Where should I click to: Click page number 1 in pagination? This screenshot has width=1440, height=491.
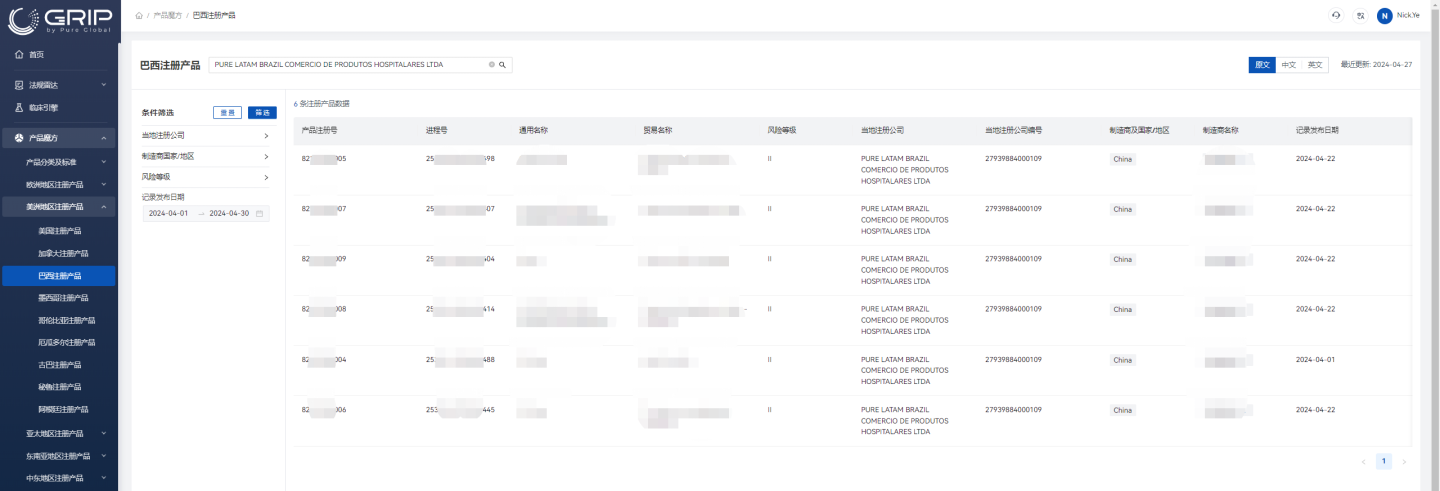1384,461
